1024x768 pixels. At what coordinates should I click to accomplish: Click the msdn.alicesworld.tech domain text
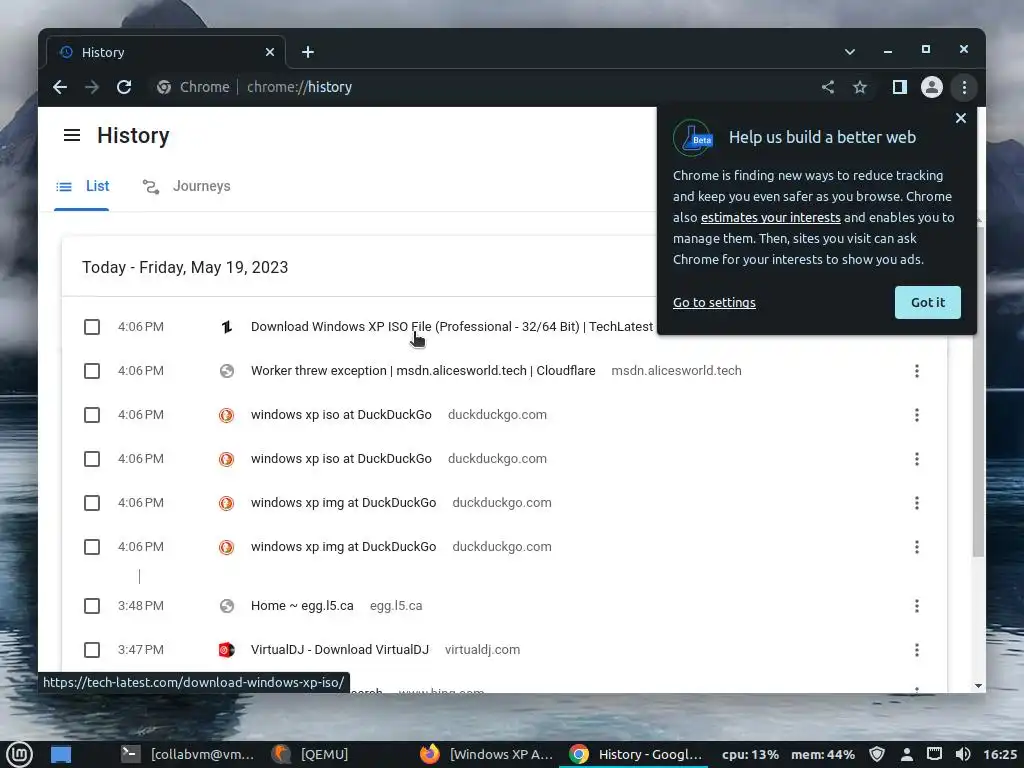676,371
